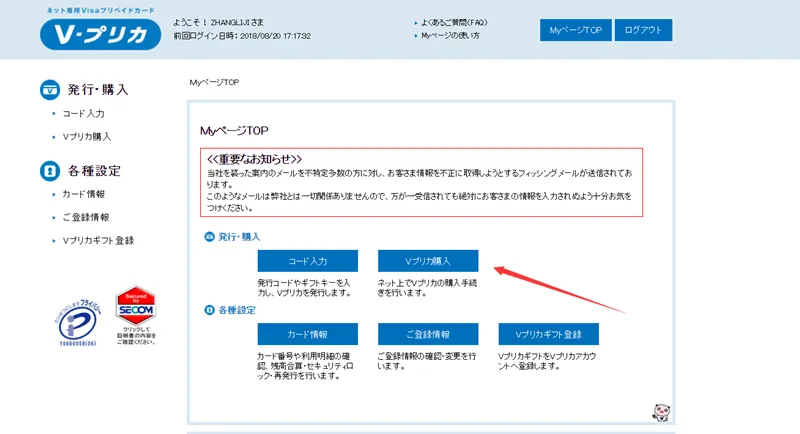Open カード情報 from the sidebar
Image resolution: width=800 pixels, height=434 pixels.
point(83,194)
